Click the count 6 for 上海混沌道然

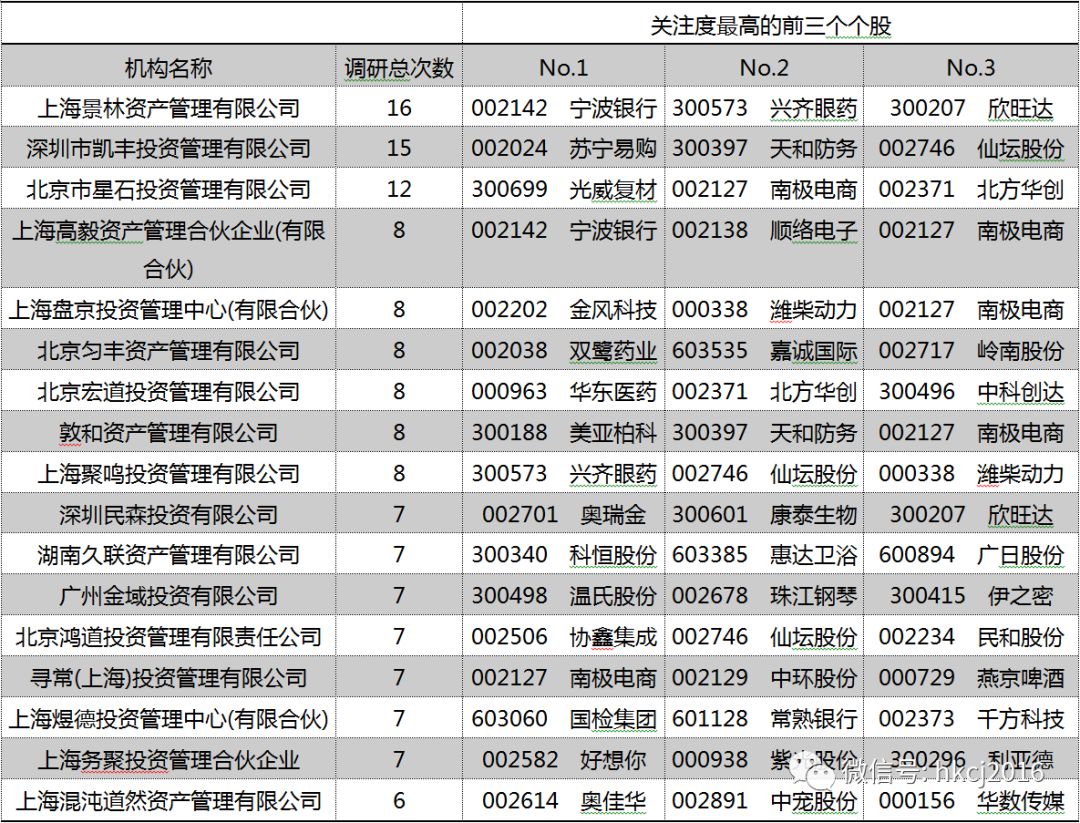tap(399, 800)
